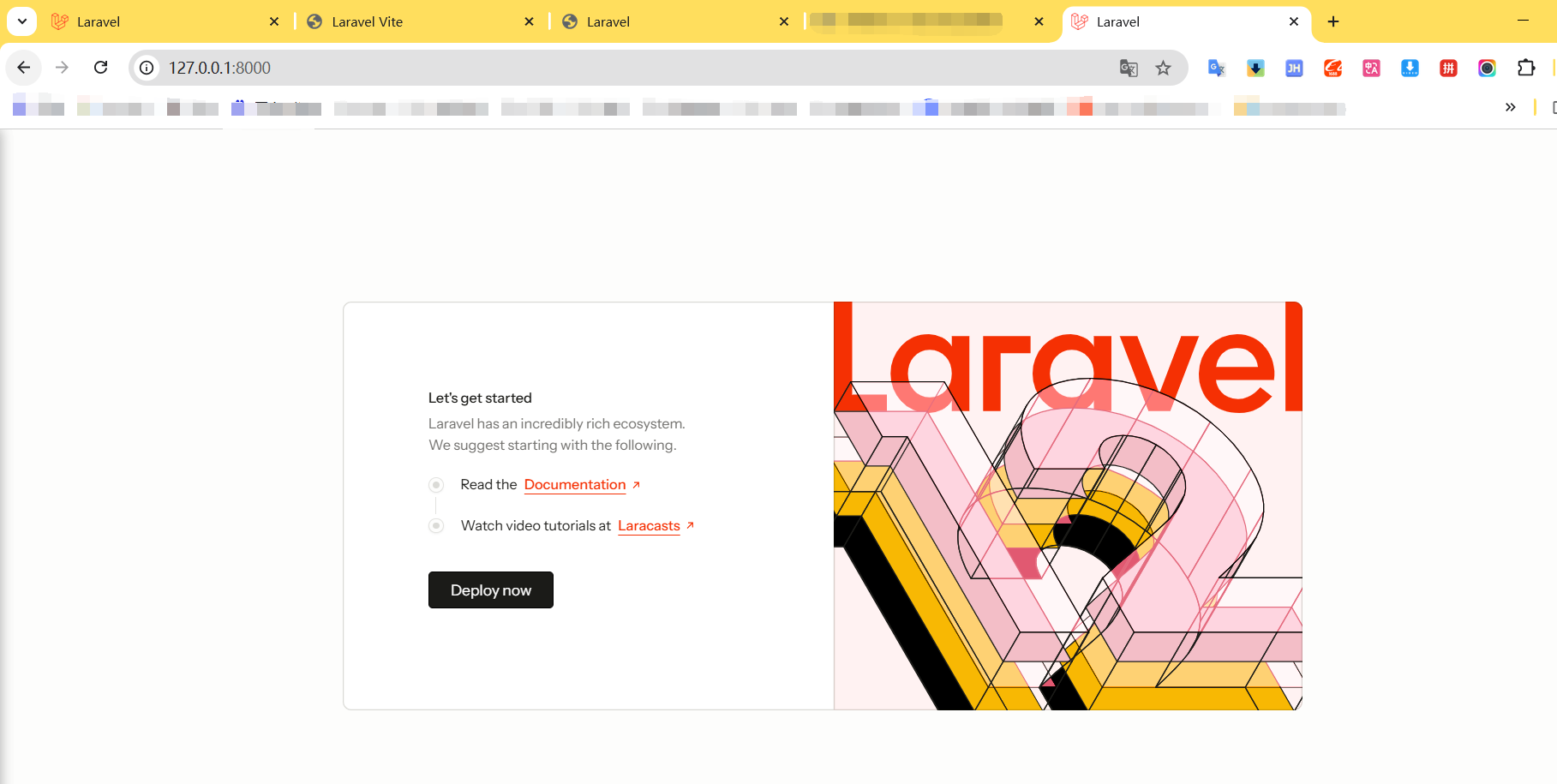Click the "Watch video tutorials at" text
Image resolution: width=1557 pixels, height=784 pixels.
[x=536, y=525]
